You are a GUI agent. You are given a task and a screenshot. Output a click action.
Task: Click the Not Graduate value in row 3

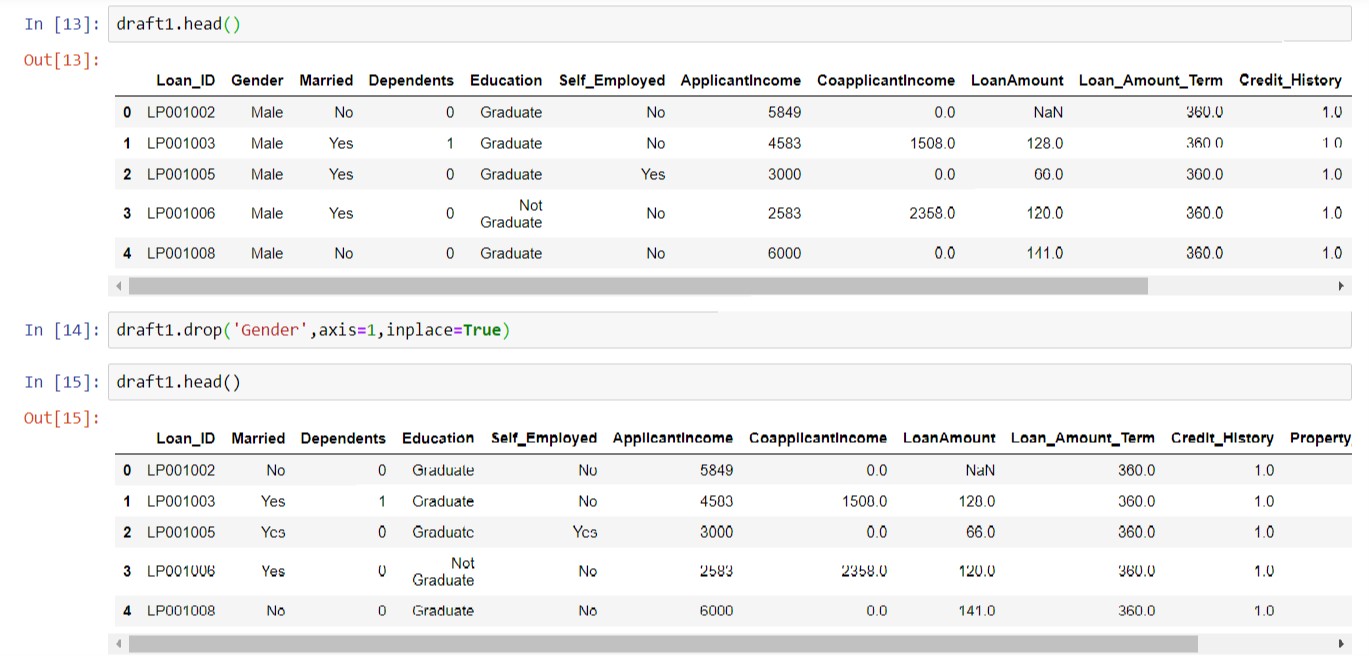(x=511, y=214)
